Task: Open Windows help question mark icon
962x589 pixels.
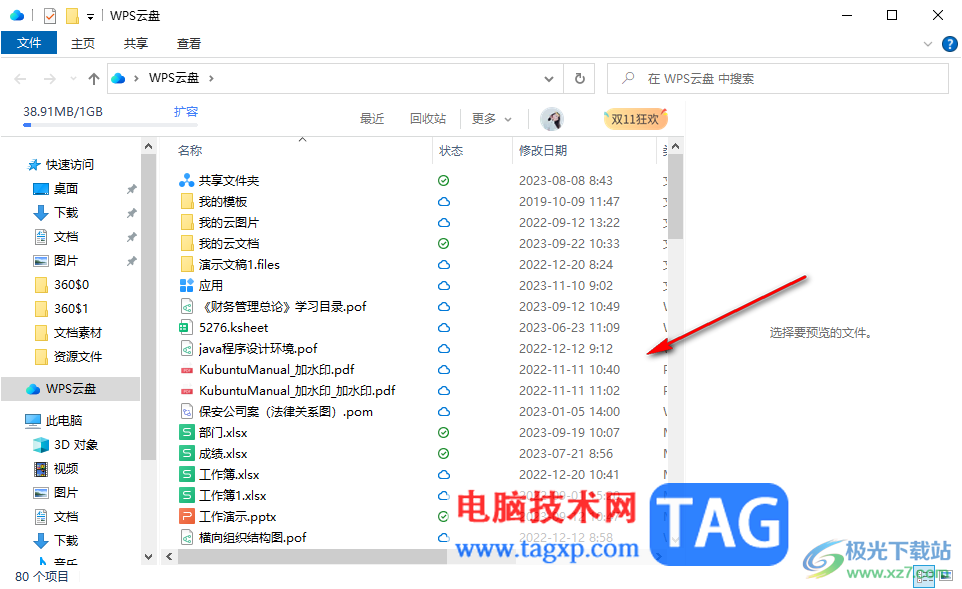Action: [950, 44]
